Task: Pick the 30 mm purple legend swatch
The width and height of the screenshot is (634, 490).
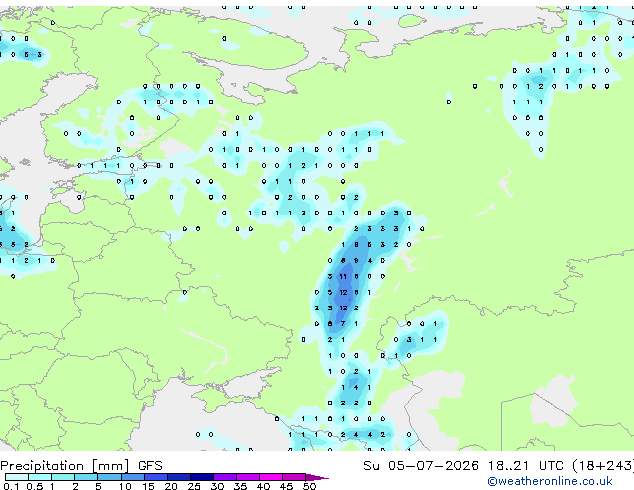Action: click(x=224, y=477)
